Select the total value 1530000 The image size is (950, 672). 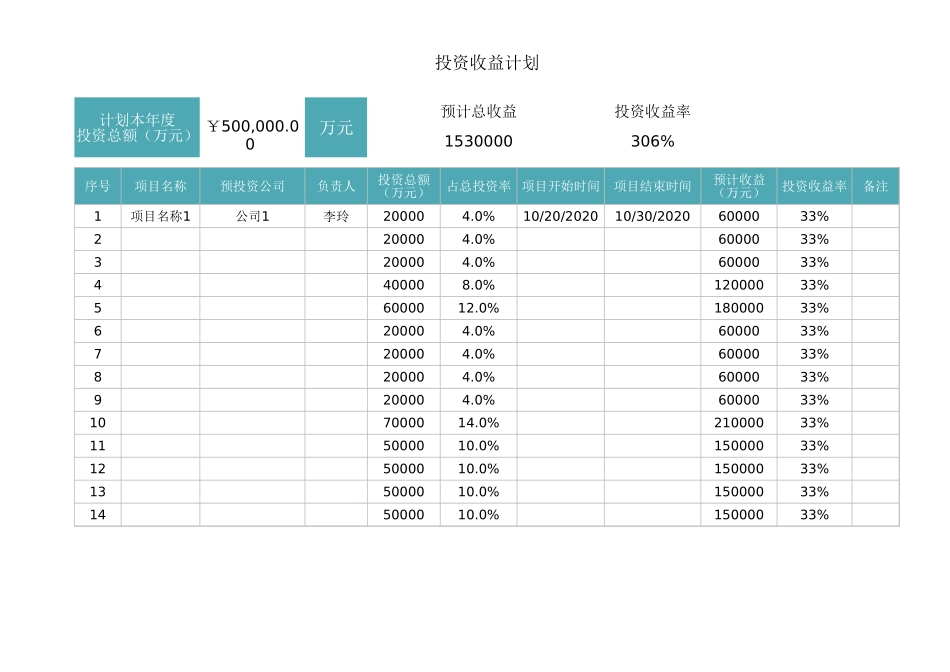479,141
